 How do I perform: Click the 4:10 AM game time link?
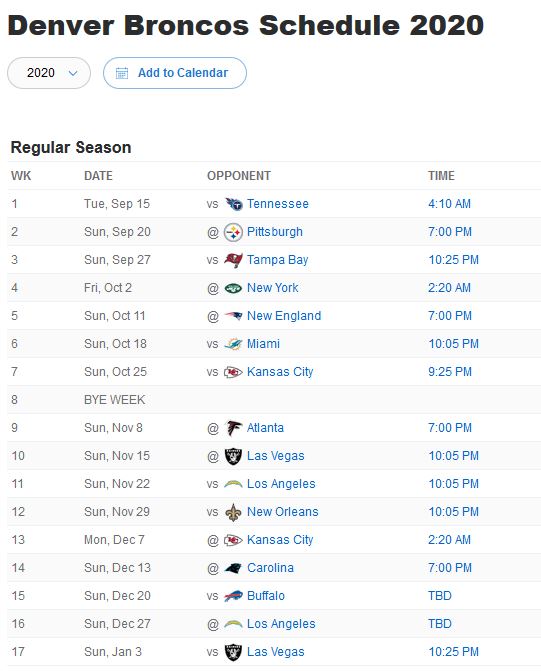click(449, 204)
